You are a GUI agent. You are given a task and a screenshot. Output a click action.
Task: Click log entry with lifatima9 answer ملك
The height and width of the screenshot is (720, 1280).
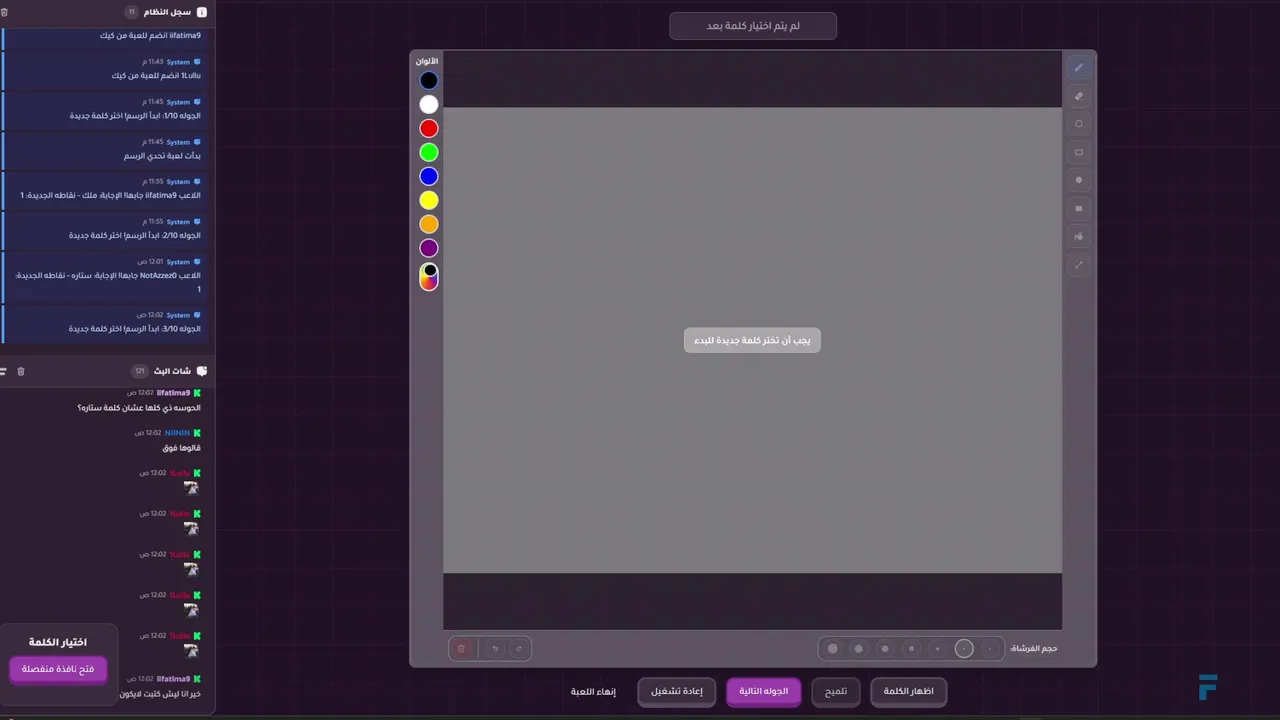(106, 189)
